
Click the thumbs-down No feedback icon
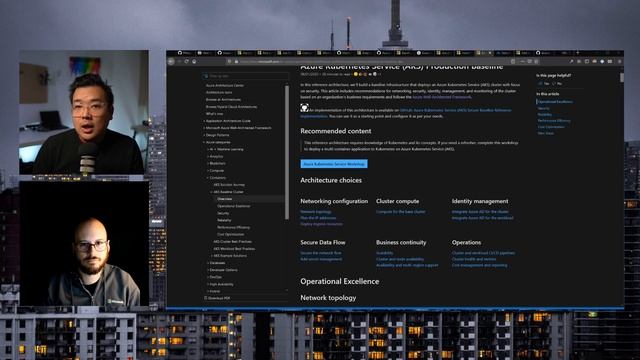(x=554, y=83)
